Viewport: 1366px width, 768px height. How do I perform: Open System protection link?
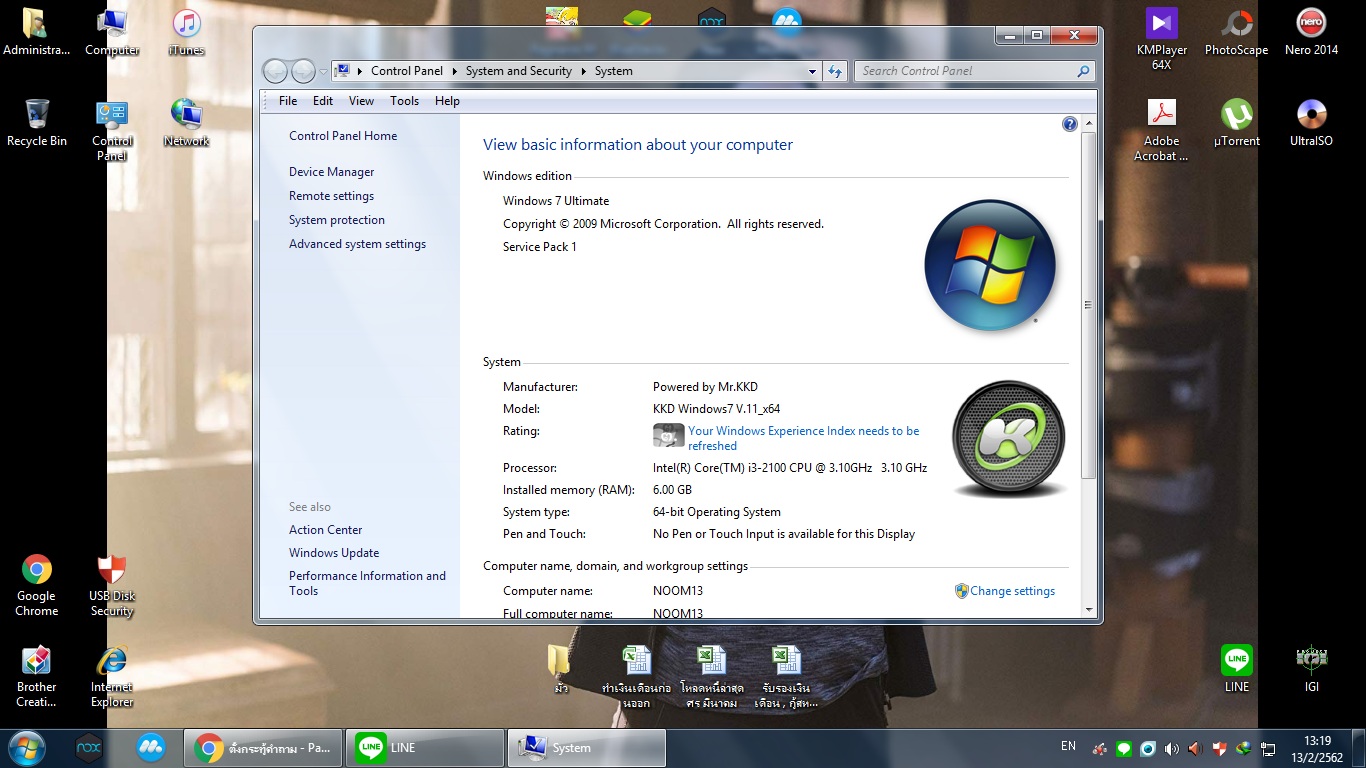337,220
